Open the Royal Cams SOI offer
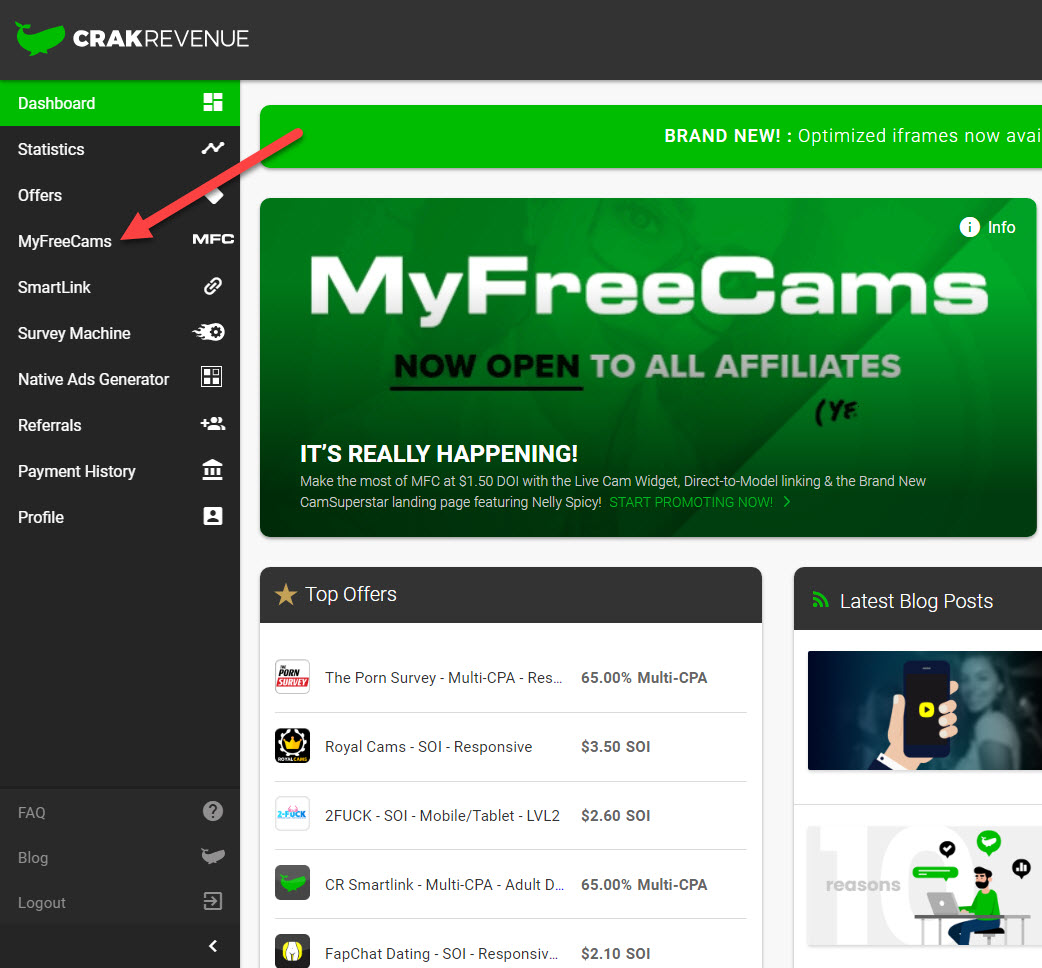Viewport: 1042px width, 968px height. coord(428,747)
